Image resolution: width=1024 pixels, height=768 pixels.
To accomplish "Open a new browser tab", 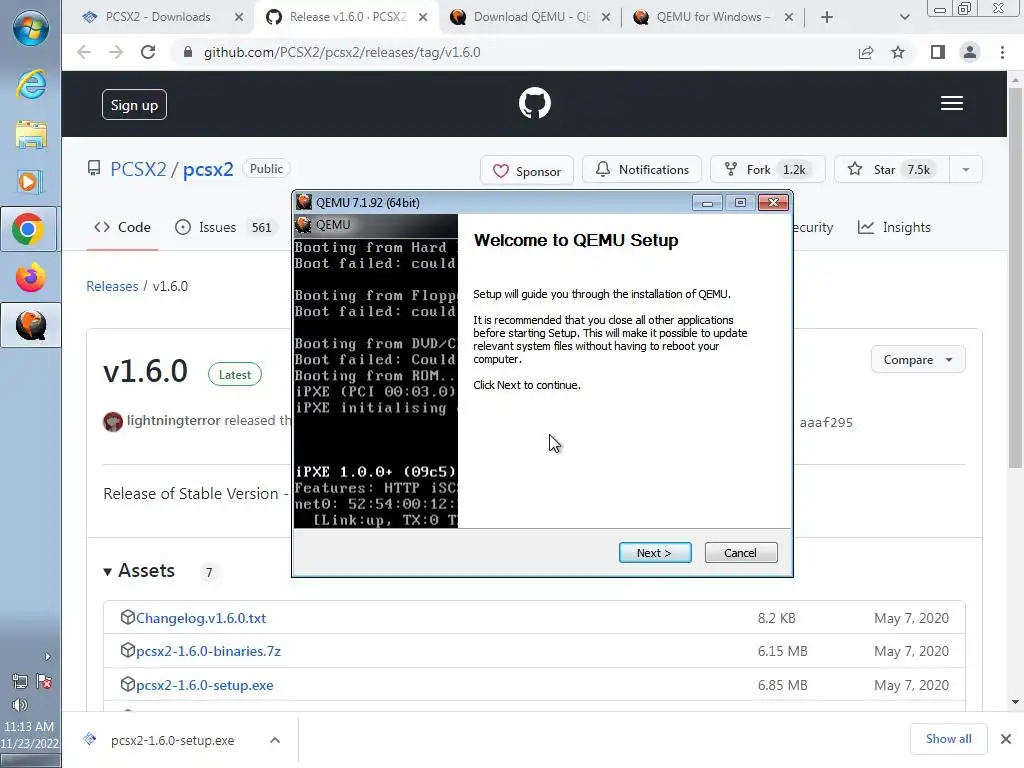I will (827, 17).
